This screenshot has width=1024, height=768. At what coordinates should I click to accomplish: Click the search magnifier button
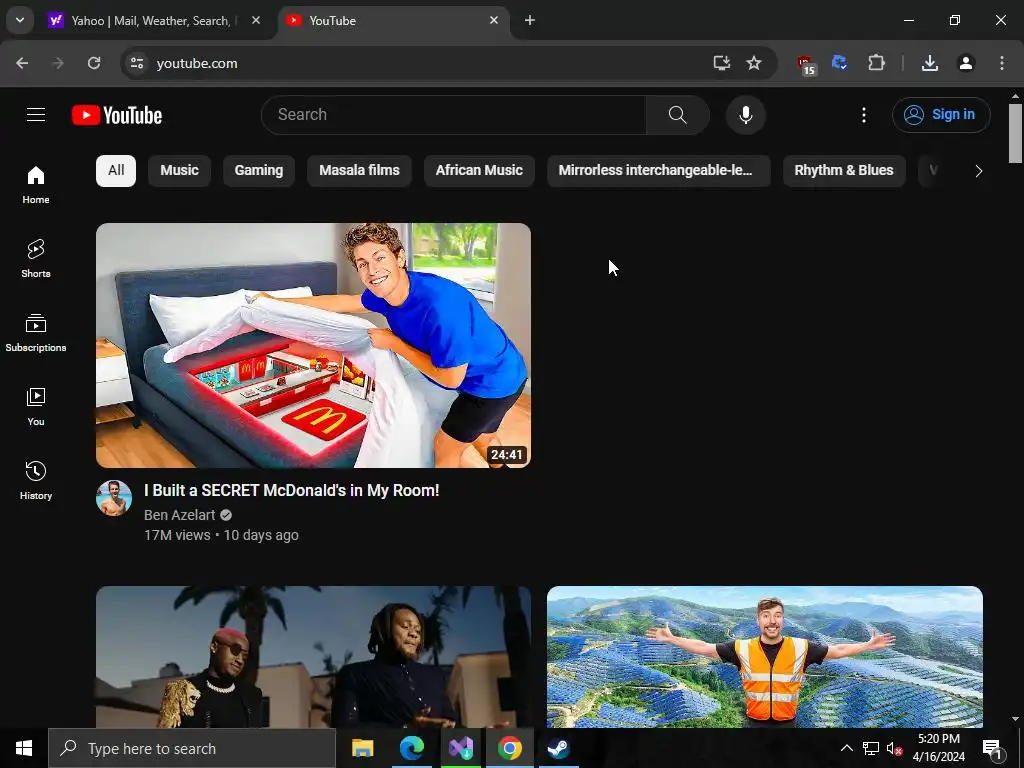(678, 115)
